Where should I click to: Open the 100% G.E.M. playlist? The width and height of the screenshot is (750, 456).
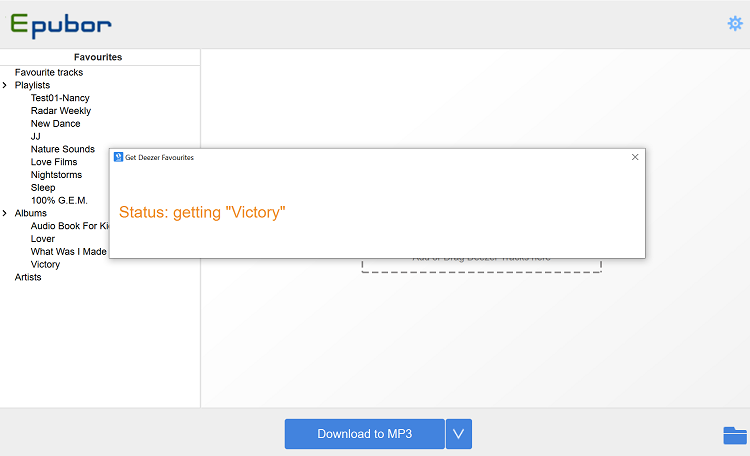[59, 200]
